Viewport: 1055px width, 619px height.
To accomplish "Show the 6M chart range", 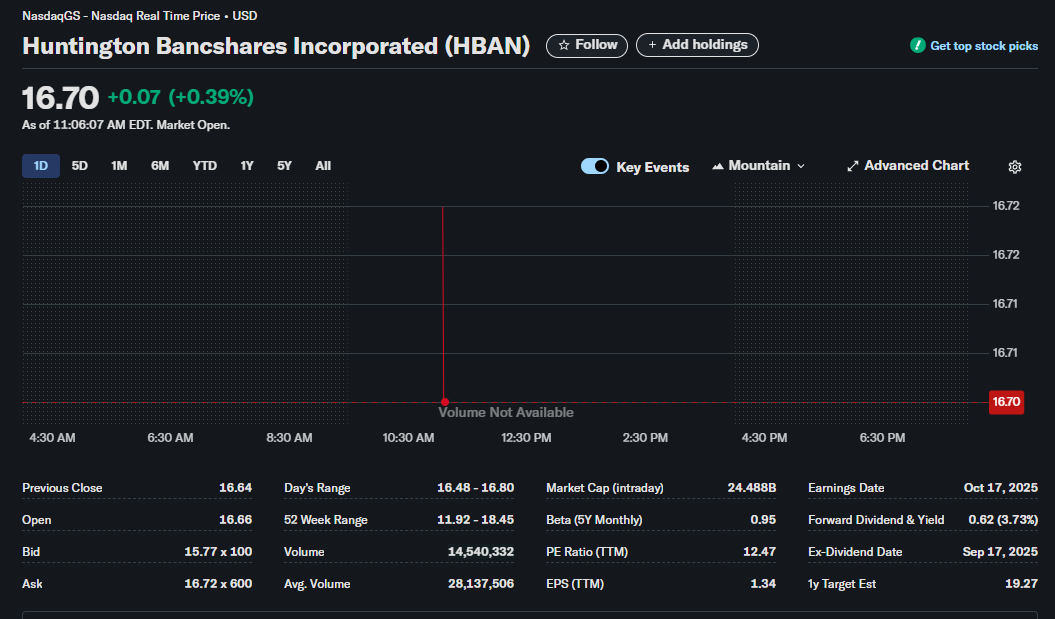I will tap(160, 166).
